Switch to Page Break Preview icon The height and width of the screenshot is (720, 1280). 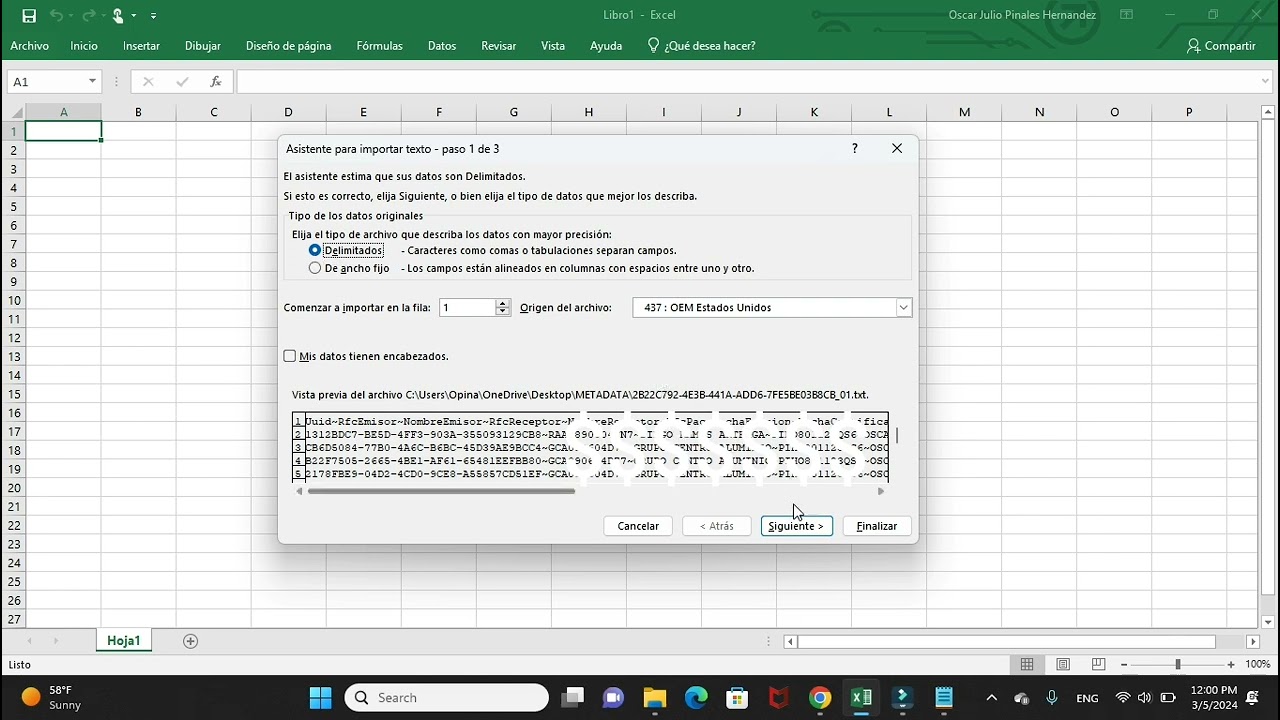click(x=1099, y=665)
